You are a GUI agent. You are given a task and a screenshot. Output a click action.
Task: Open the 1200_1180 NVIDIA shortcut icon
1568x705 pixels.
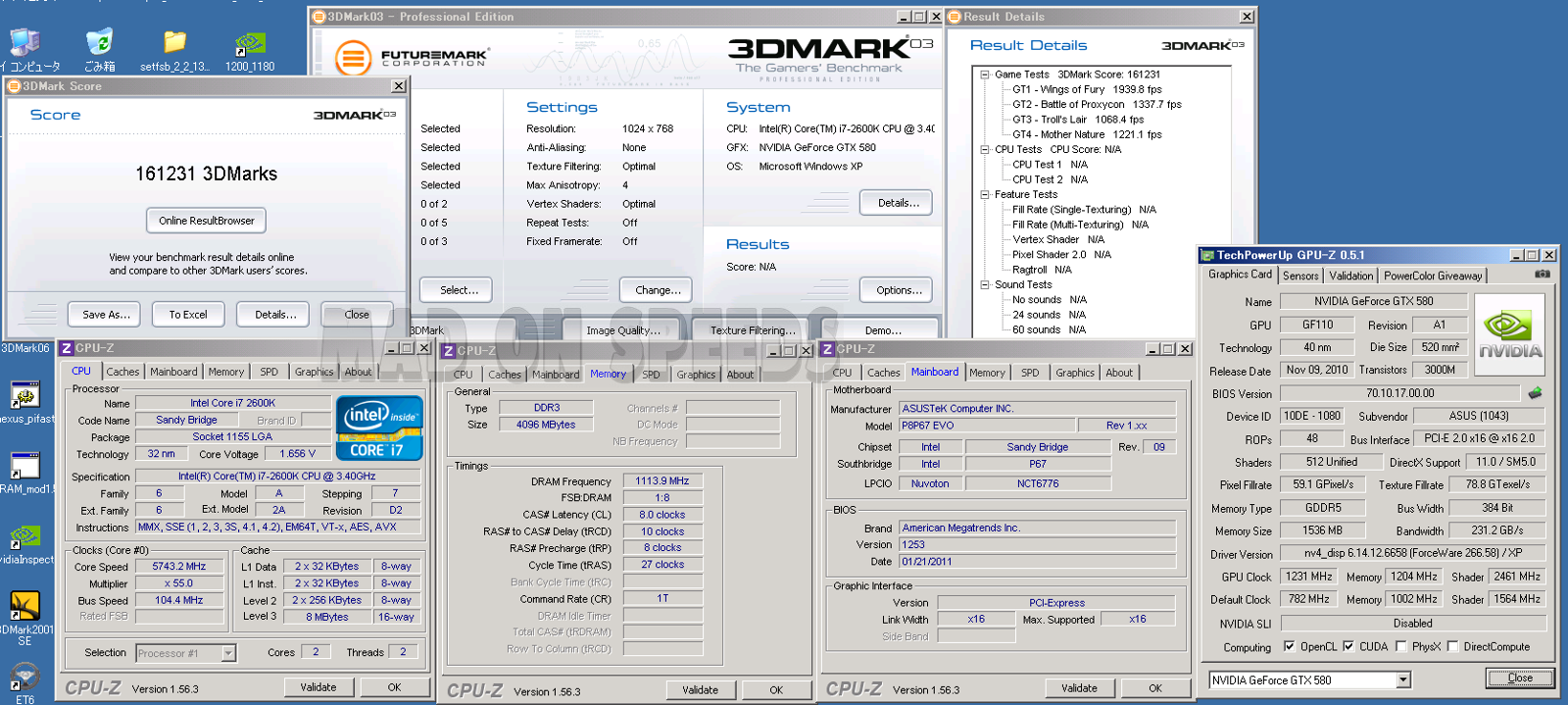250,44
